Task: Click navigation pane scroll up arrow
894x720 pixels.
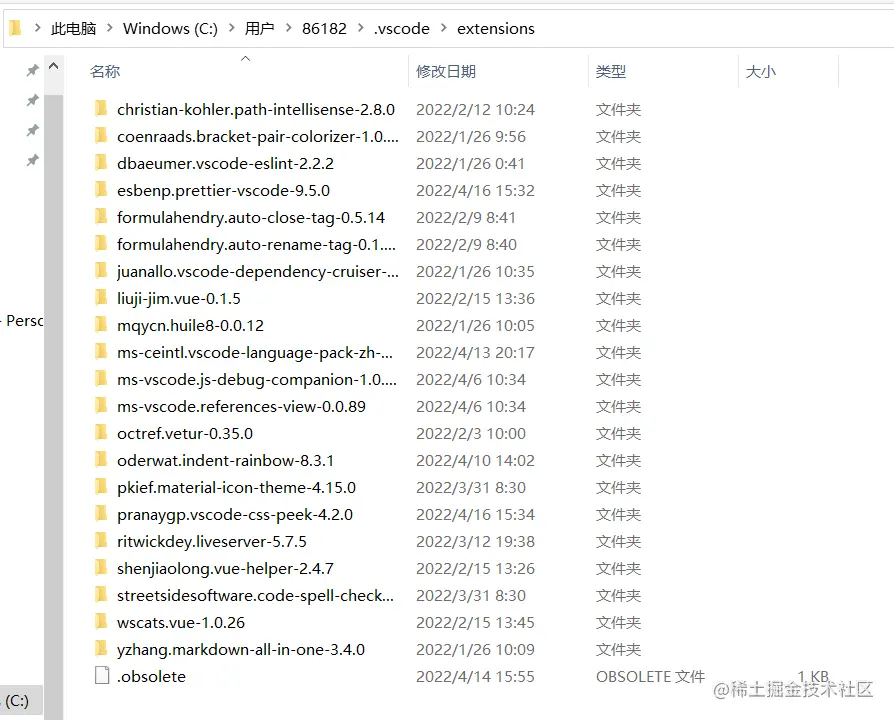Action: tap(54, 66)
